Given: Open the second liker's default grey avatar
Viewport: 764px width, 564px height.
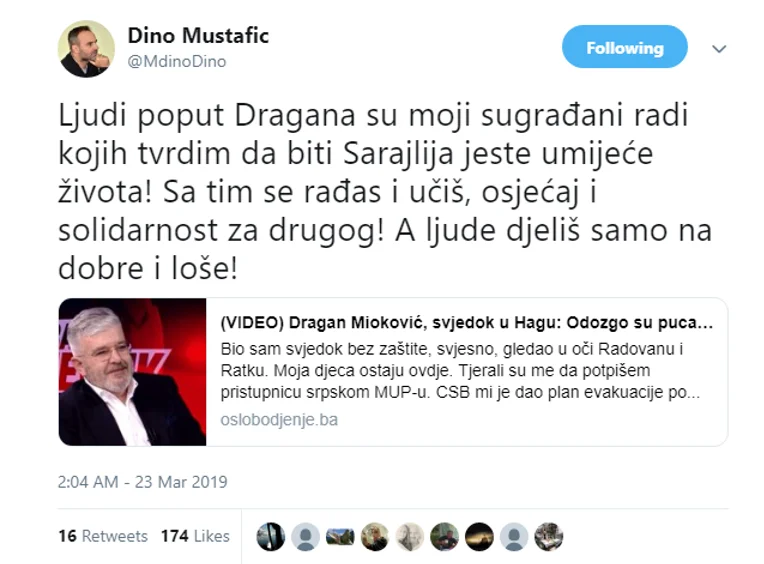Looking at the screenshot, I should pyautogui.click(x=306, y=537).
